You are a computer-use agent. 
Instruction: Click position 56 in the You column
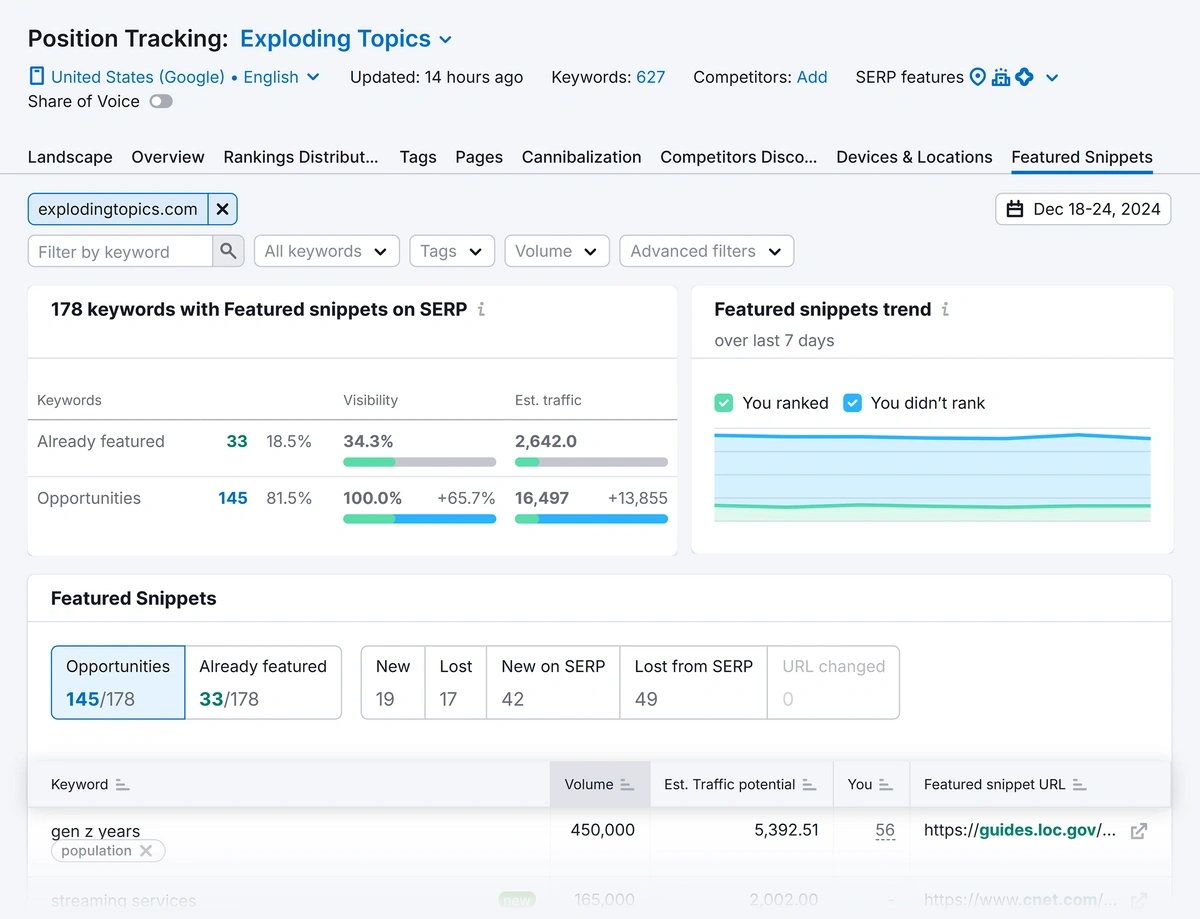pos(885,830)
